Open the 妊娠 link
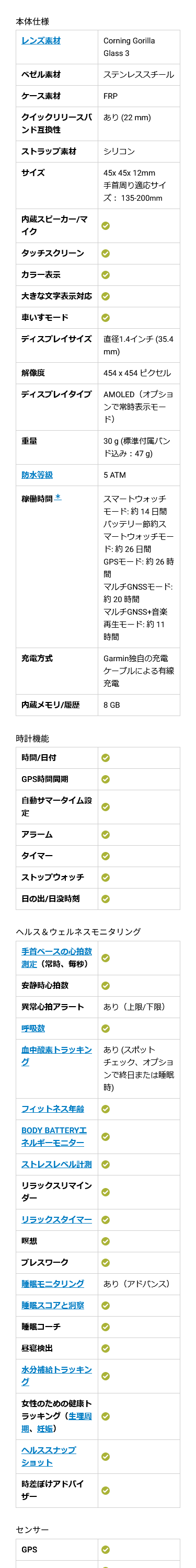This screenshot has width=196, height=1568. coord(45,1428)
